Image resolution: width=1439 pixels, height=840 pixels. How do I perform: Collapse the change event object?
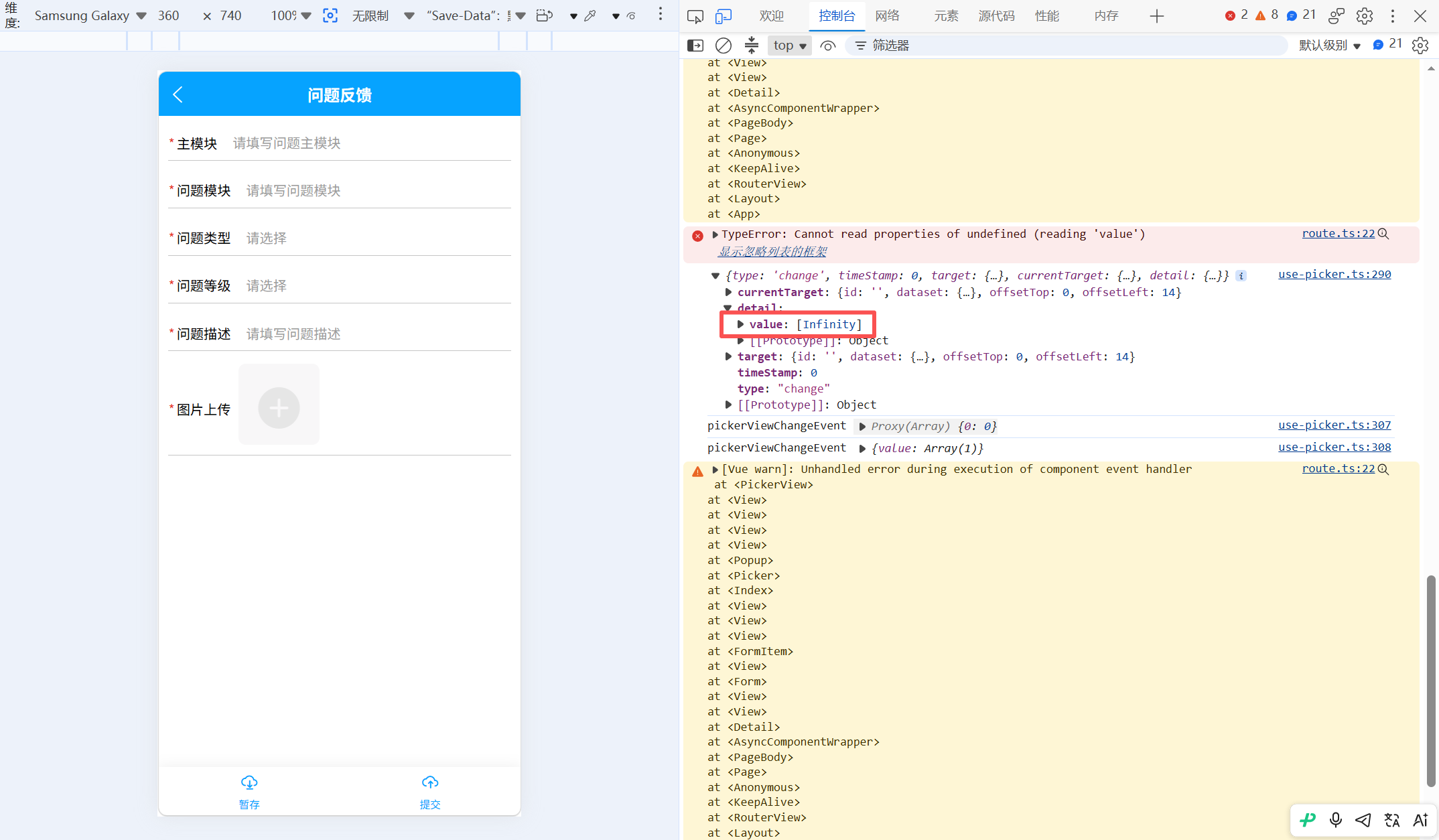[x=715, y=276]
